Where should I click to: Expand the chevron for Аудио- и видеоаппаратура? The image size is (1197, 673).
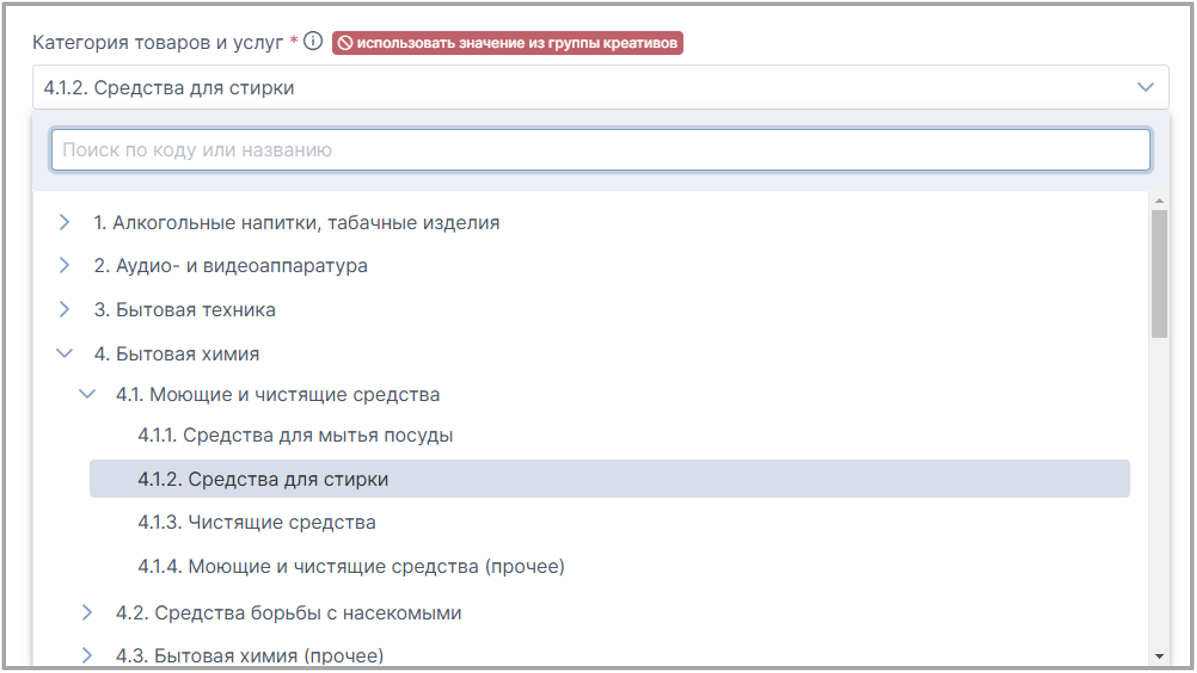coord(65,266)
